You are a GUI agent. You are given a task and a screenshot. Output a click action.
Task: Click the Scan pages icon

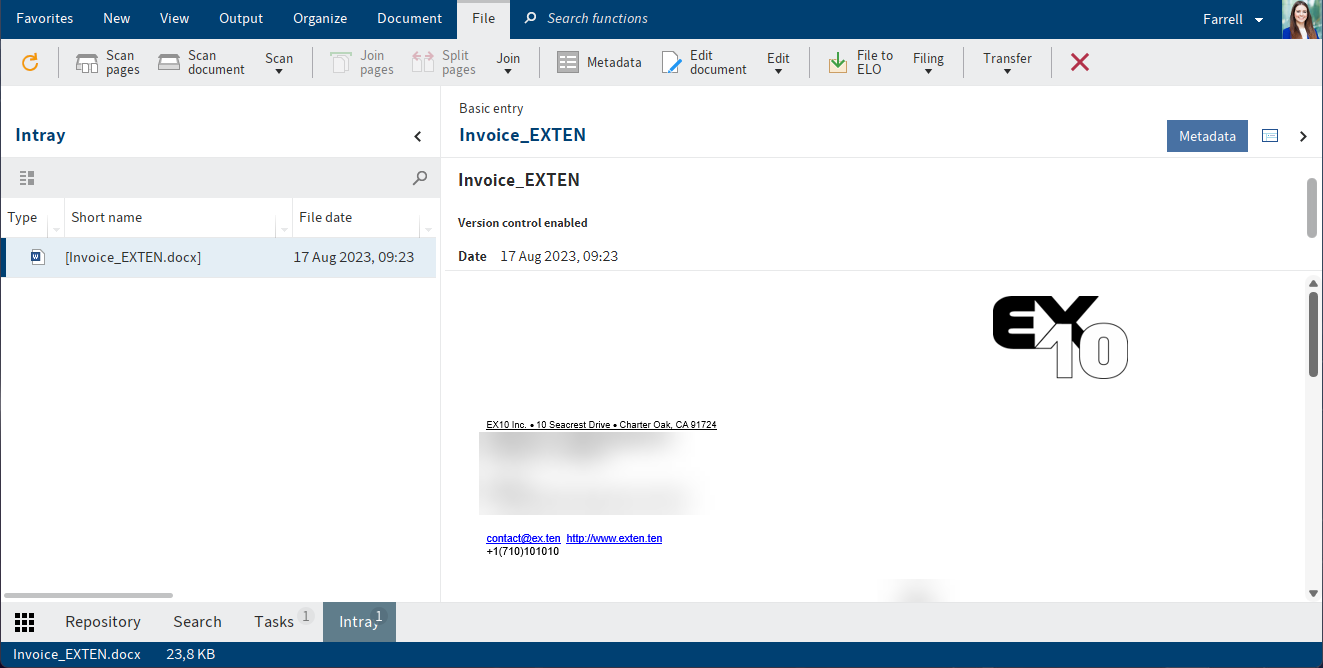point(87,63)
